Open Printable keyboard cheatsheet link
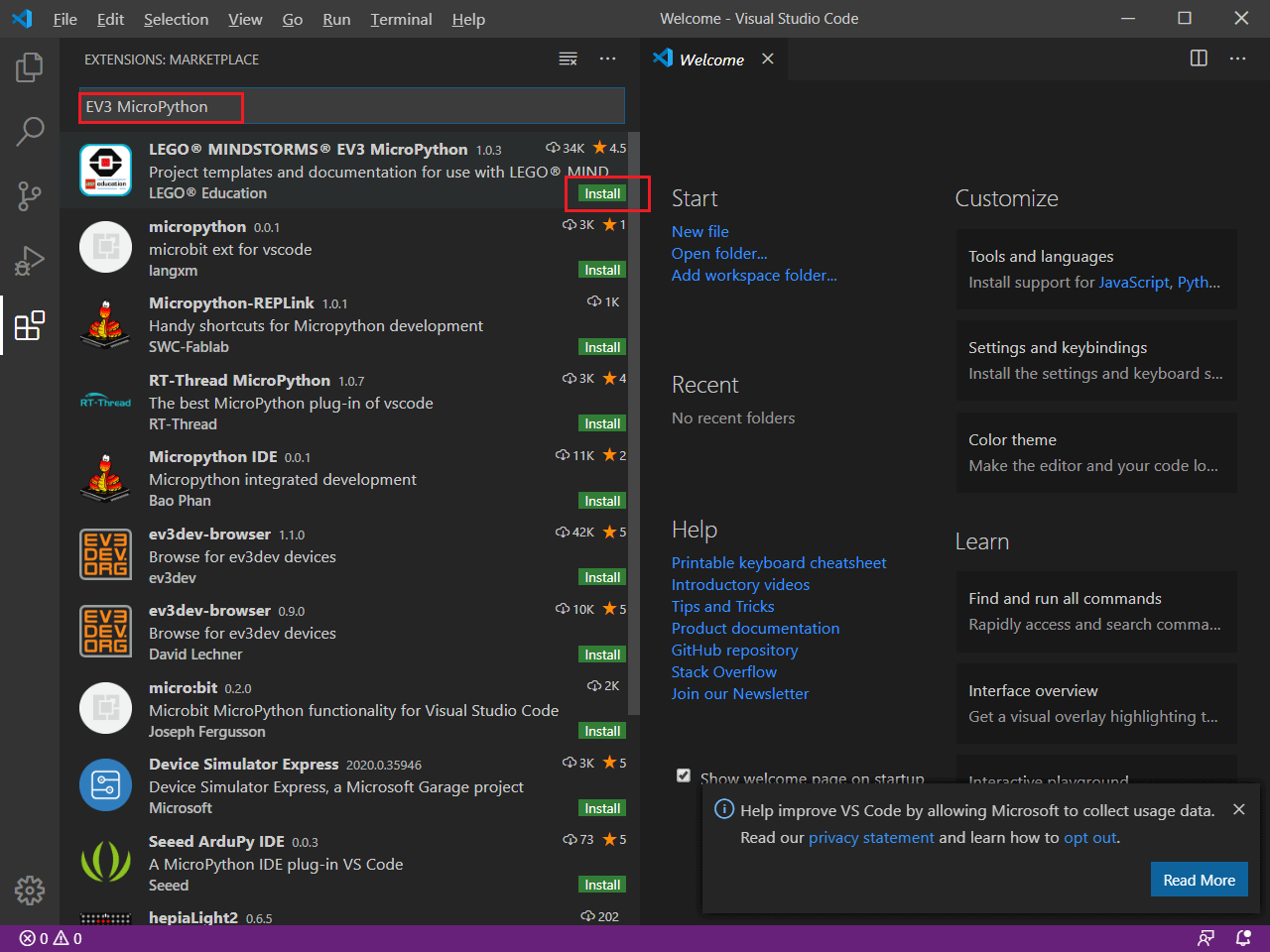The width and height of the screenshot is (1270, 952). pyautogui.click(x=779, y=562)
